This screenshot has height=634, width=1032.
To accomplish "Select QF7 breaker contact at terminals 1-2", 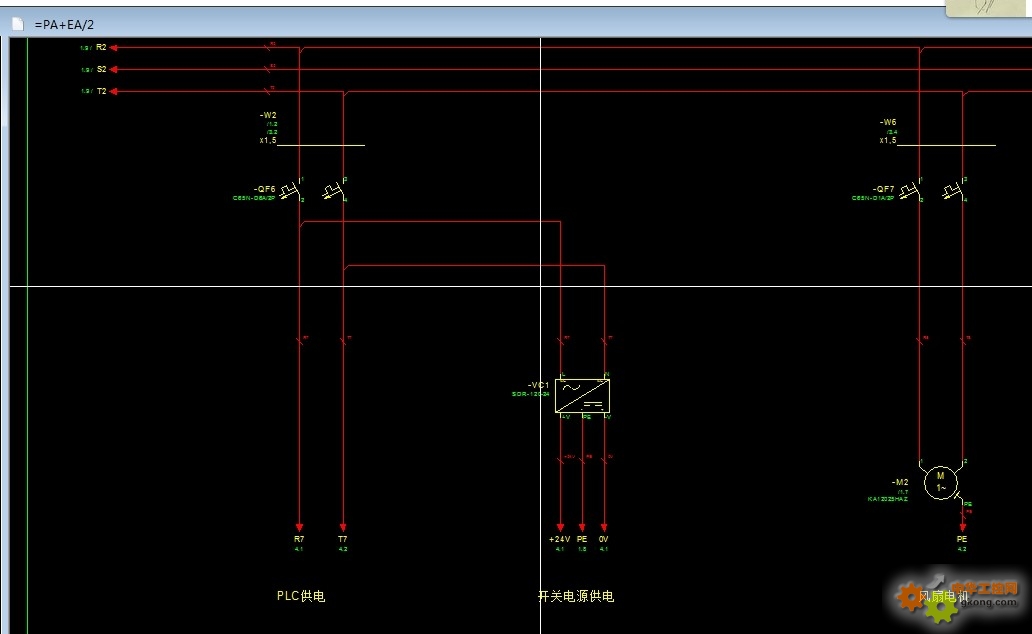I will pyautogui.click(x=911, y=191).
